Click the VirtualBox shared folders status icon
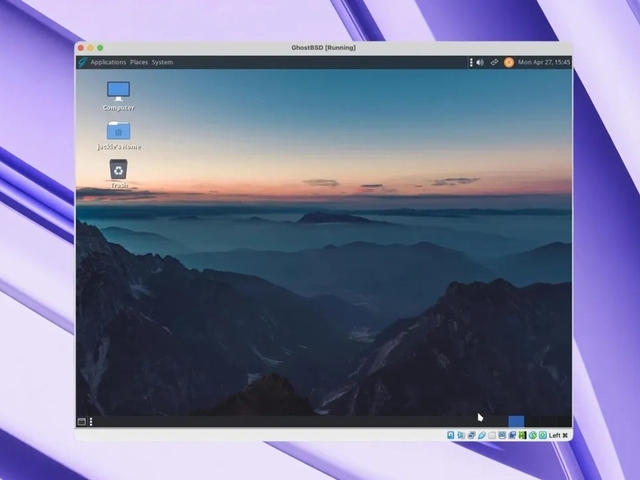This screenshot has width=640, height=480. tap(492, 435)
